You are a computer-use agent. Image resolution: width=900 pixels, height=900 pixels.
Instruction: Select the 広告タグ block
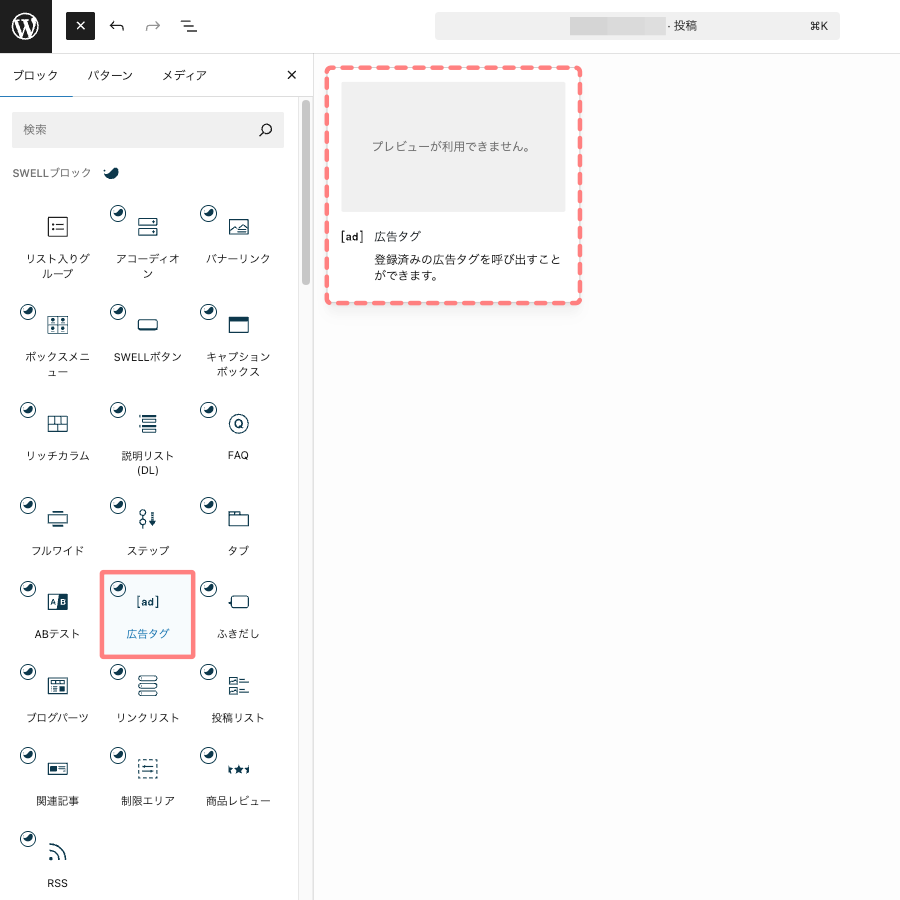(147, 613)
